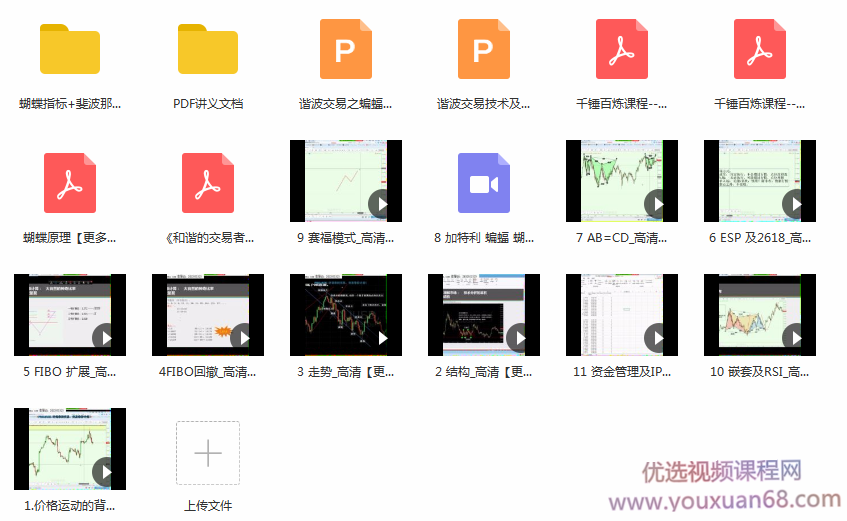Click the file name 5 FIBO 扩展_高...

pyautogui.click(x=70, y=372)
